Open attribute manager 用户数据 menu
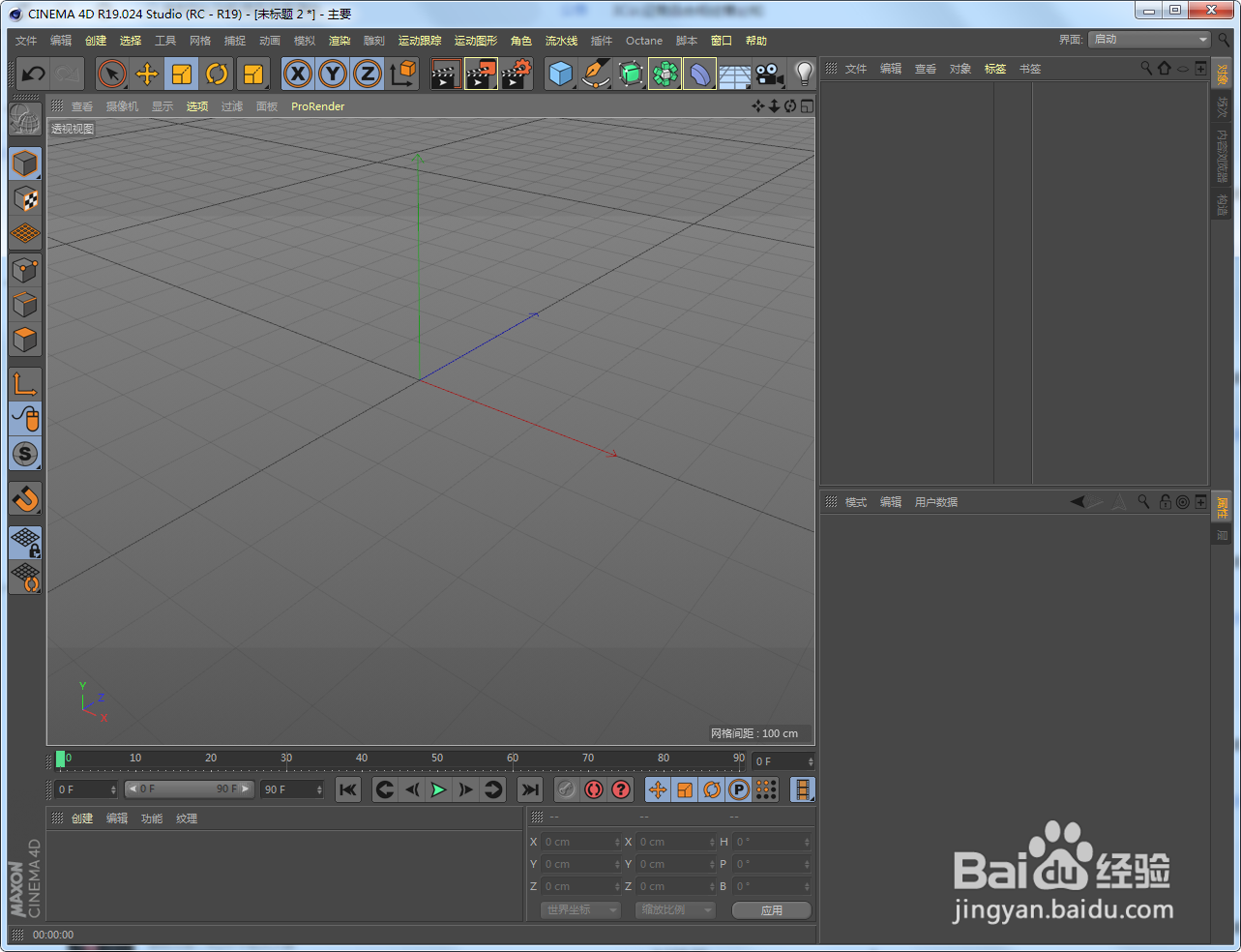This screenshot has width=1241, height=952. tap(936, 502)
